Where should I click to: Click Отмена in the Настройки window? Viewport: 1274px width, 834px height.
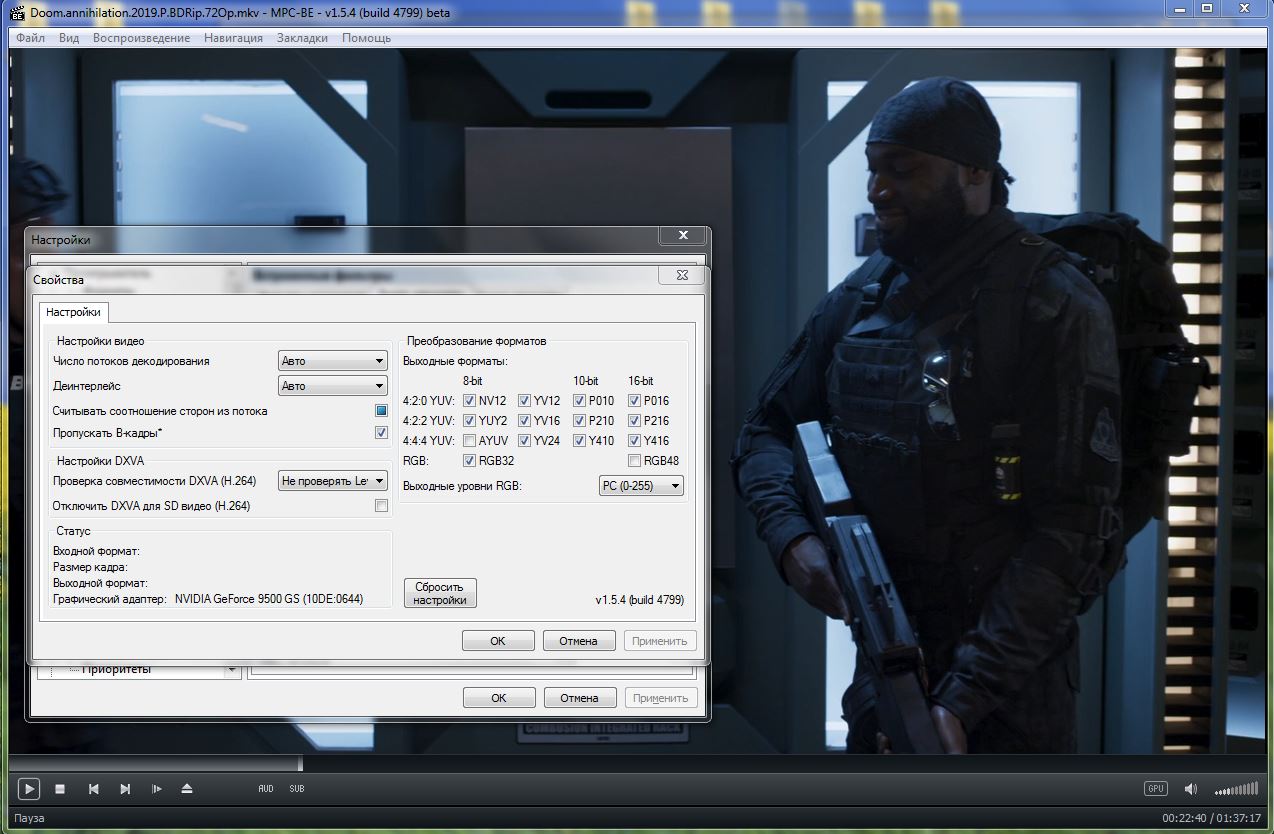point(580,698)
